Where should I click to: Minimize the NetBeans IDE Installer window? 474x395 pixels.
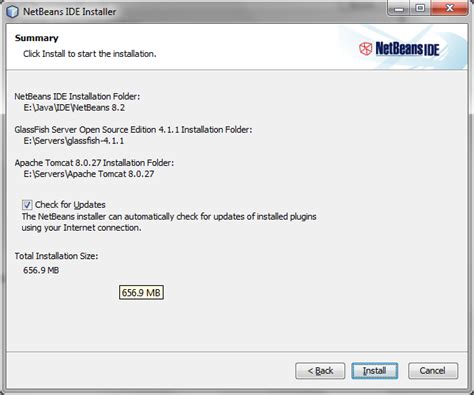(x=398, y=9)
